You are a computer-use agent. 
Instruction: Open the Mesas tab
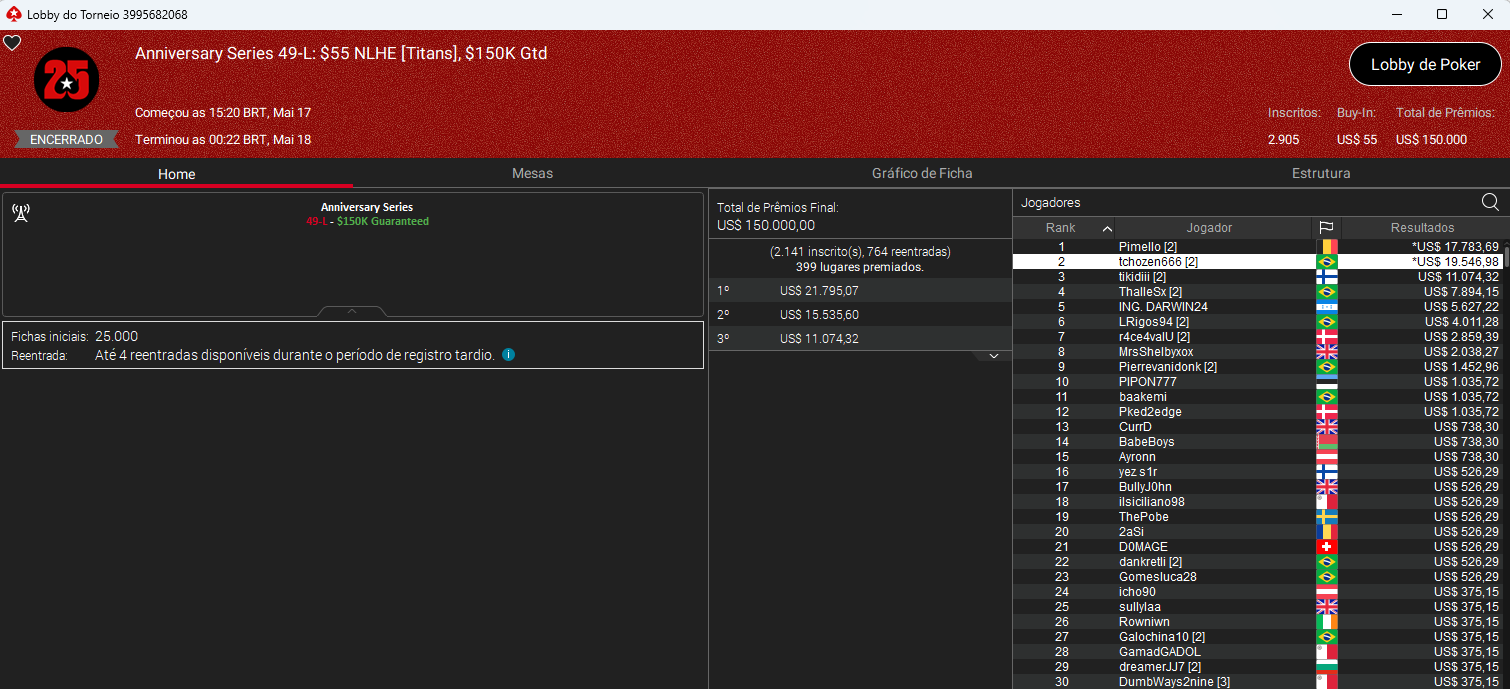click(x=532, y=173)
